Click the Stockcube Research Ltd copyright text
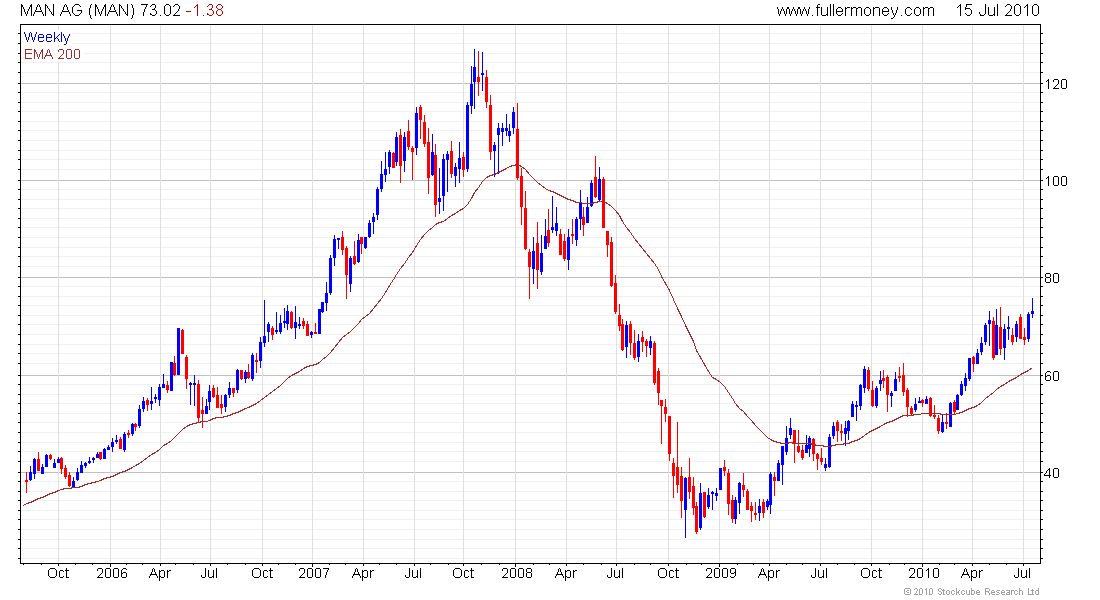Image resolution: width=1100 pixels, height=600 pixels. (x=971, y=592)
